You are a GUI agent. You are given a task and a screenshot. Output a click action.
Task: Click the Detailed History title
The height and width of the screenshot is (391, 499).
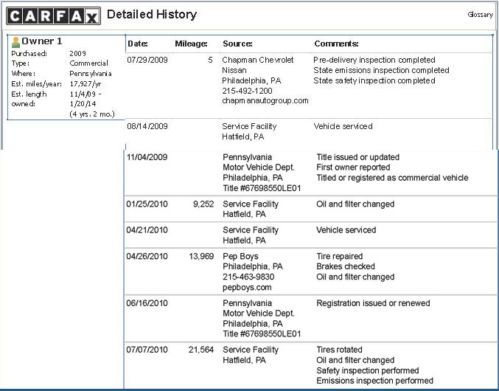click(x=152, y=14)
